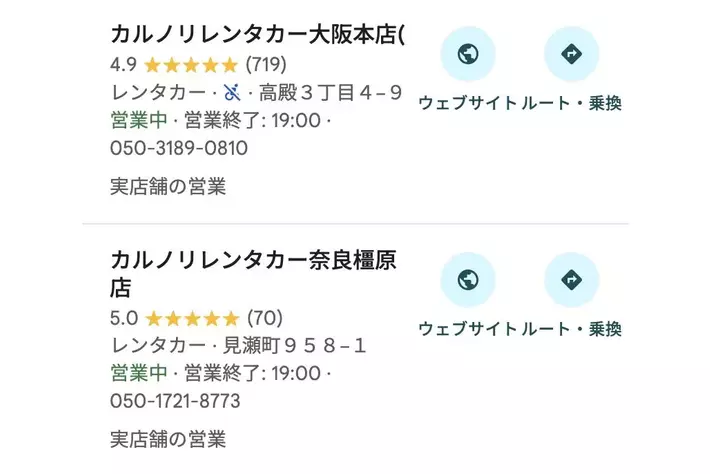Click the 5.0 star rating stars

(x=192, y=319)
